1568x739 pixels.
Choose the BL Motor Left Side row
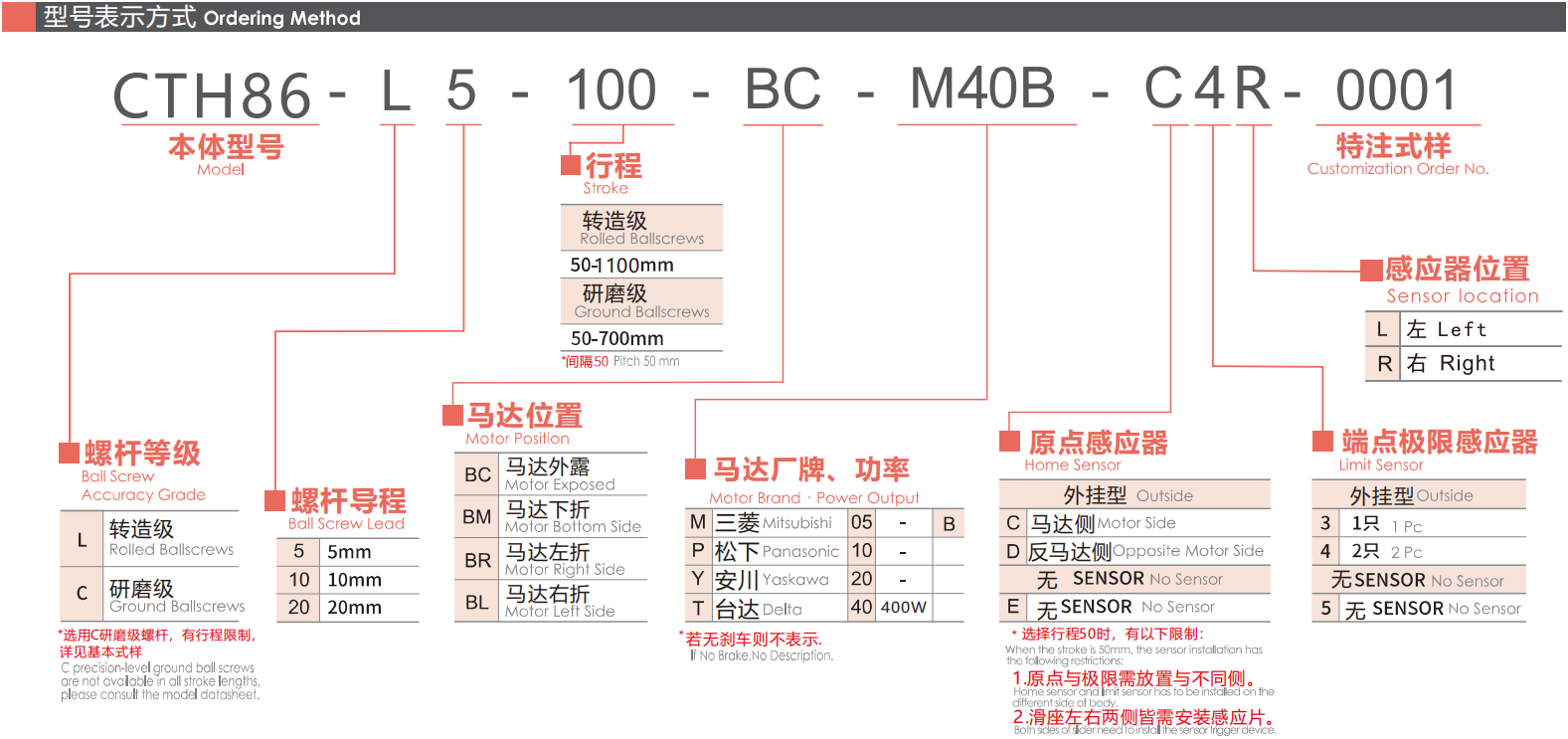point(550,602)
